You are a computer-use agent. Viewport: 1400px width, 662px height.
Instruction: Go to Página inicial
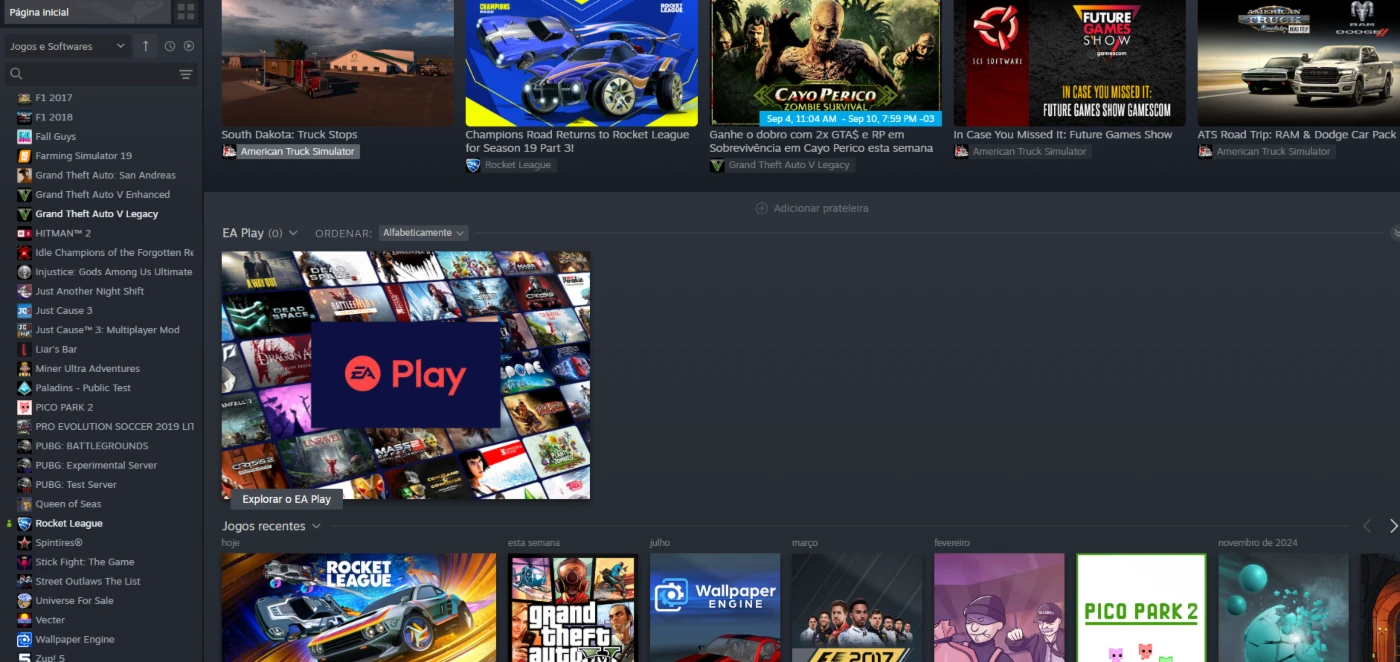[x=87, y=12]
